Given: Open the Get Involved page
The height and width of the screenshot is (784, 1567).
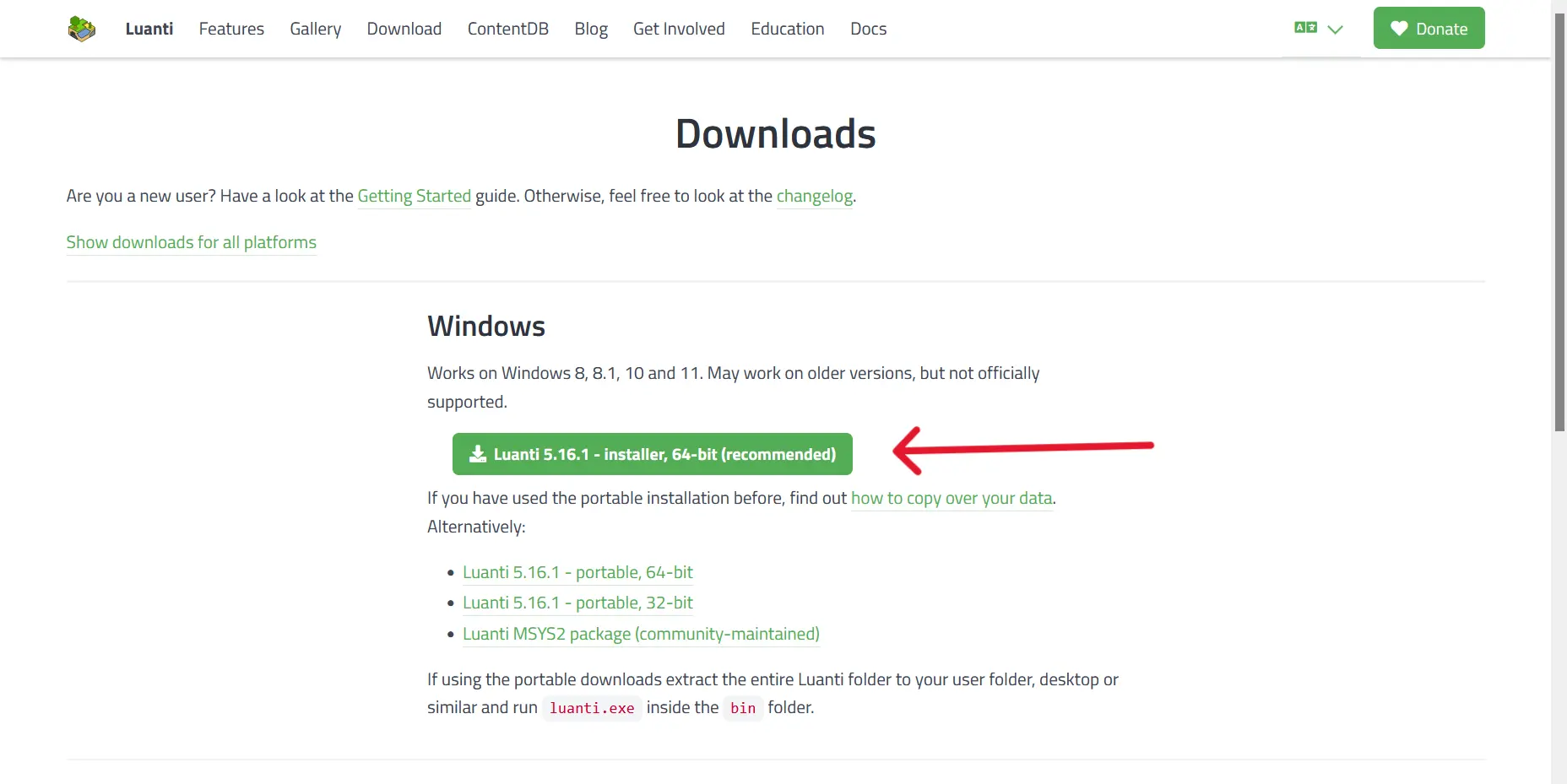Looking at the screenshot, I should [679, 29].
